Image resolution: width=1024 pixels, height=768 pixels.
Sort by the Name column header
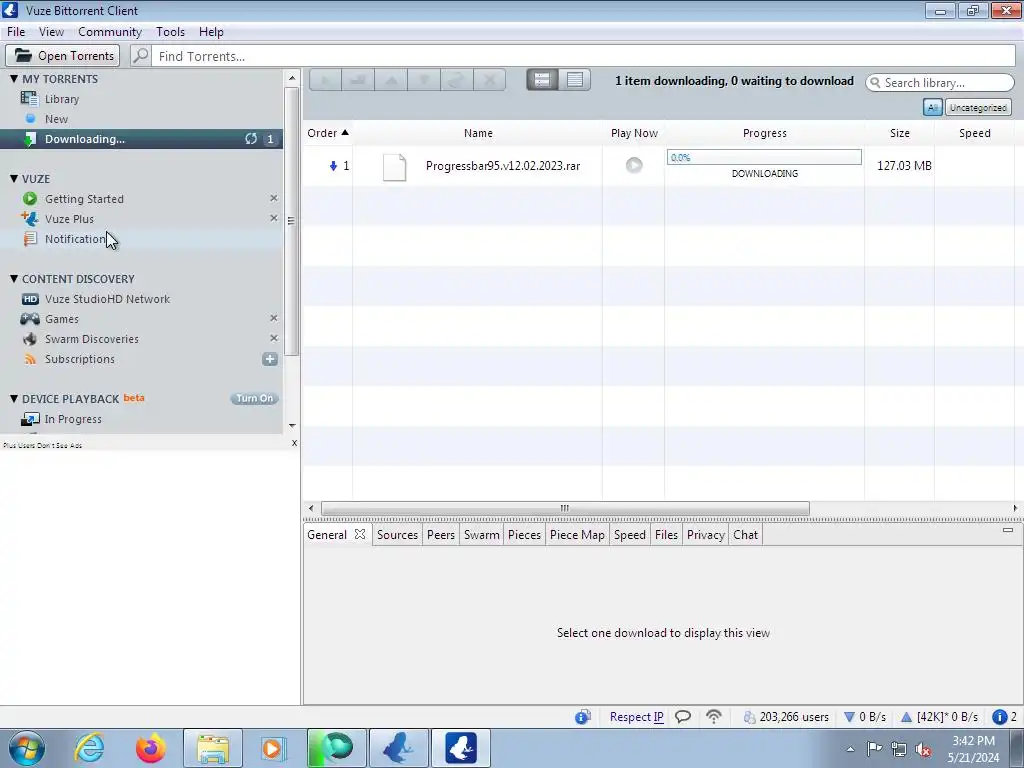click(x=478, y=133)
